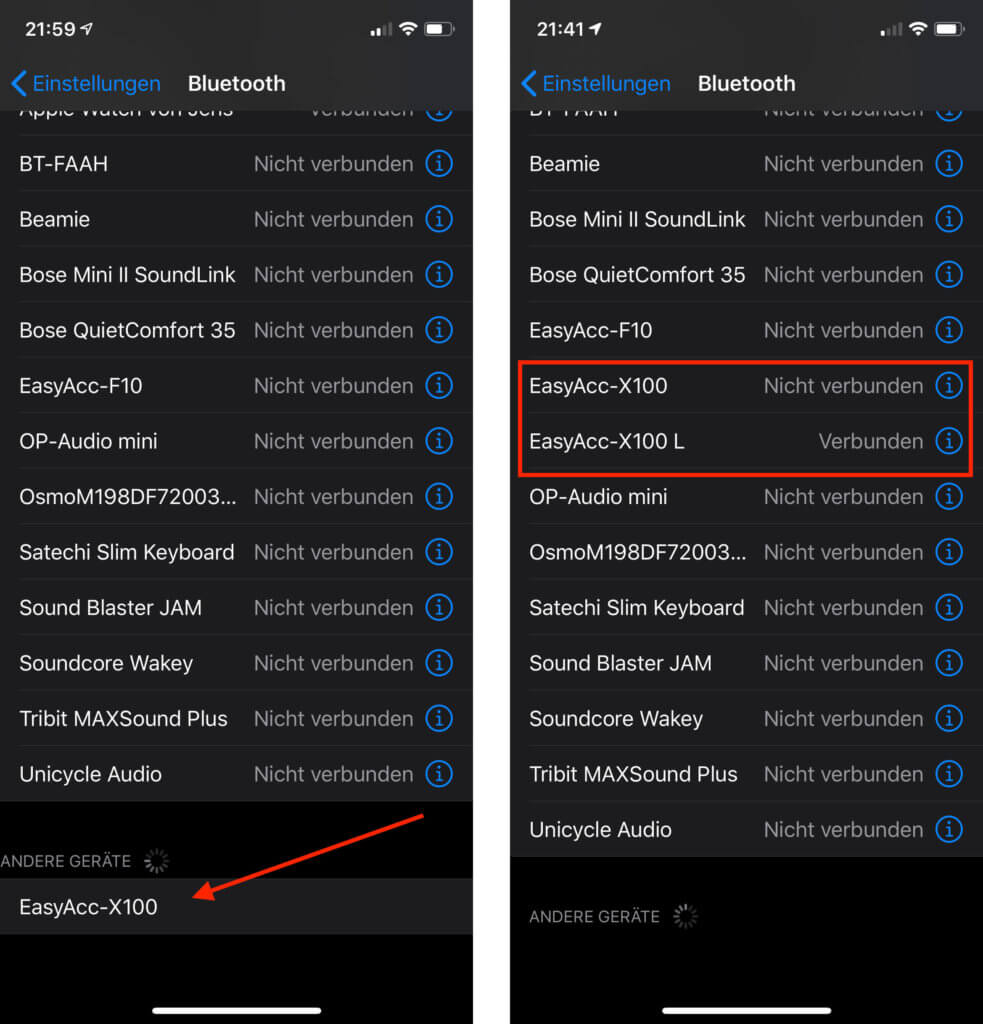Tap info icon for Bose QuietComfort 35, 21:41 screen
This screenshot has width=983, height=1024.
pos(949,274)
